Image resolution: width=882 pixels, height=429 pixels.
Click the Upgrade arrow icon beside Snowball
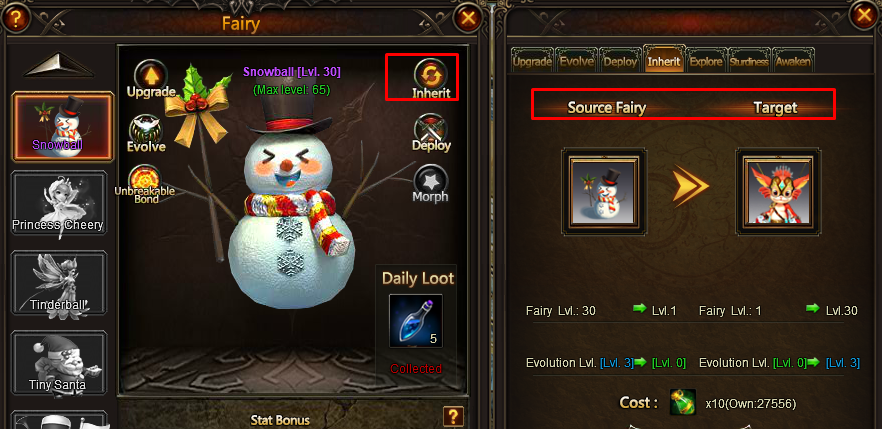pos(150,75)
